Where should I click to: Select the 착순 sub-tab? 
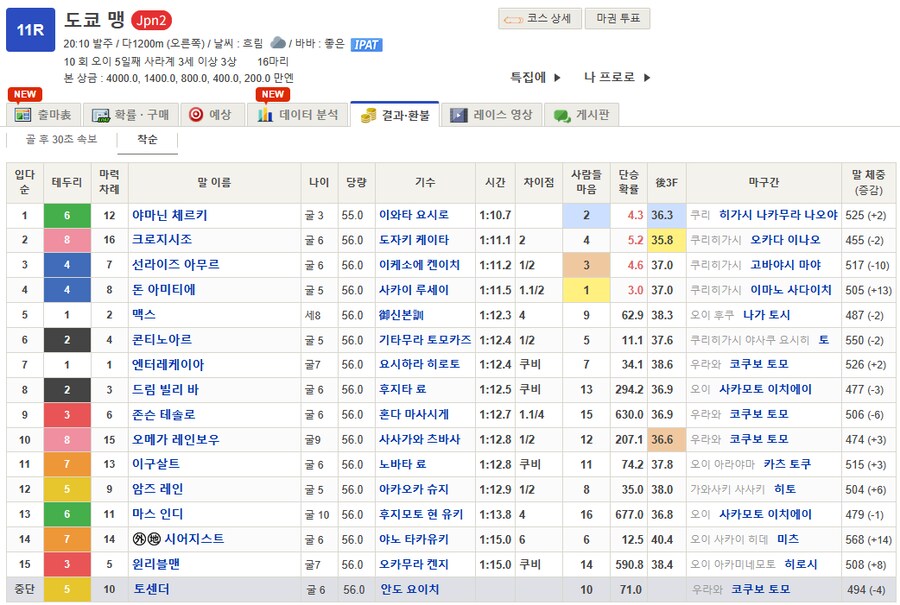147,140
